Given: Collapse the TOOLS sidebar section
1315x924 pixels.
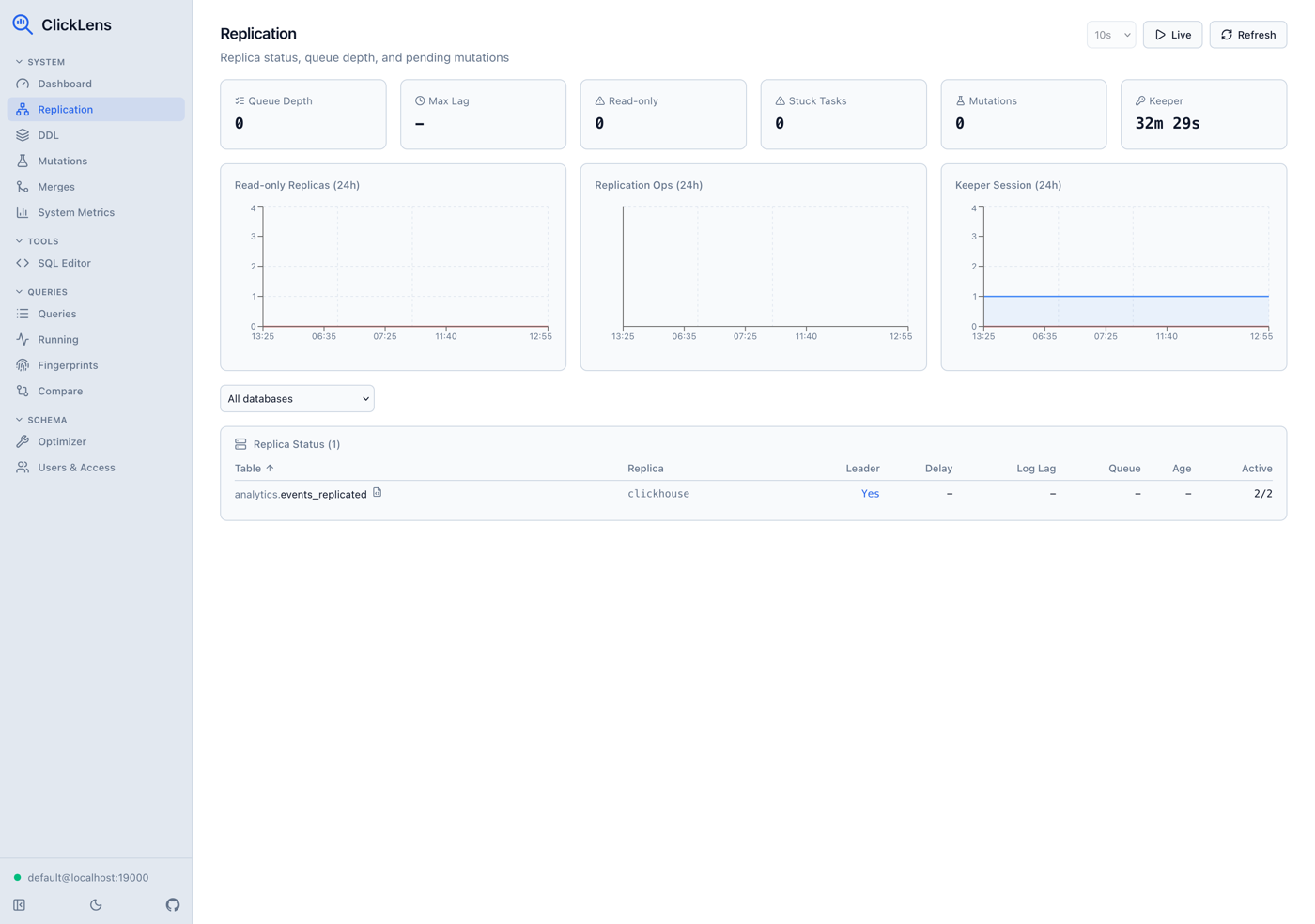Looking at the screenshot, I should (38, 241).
